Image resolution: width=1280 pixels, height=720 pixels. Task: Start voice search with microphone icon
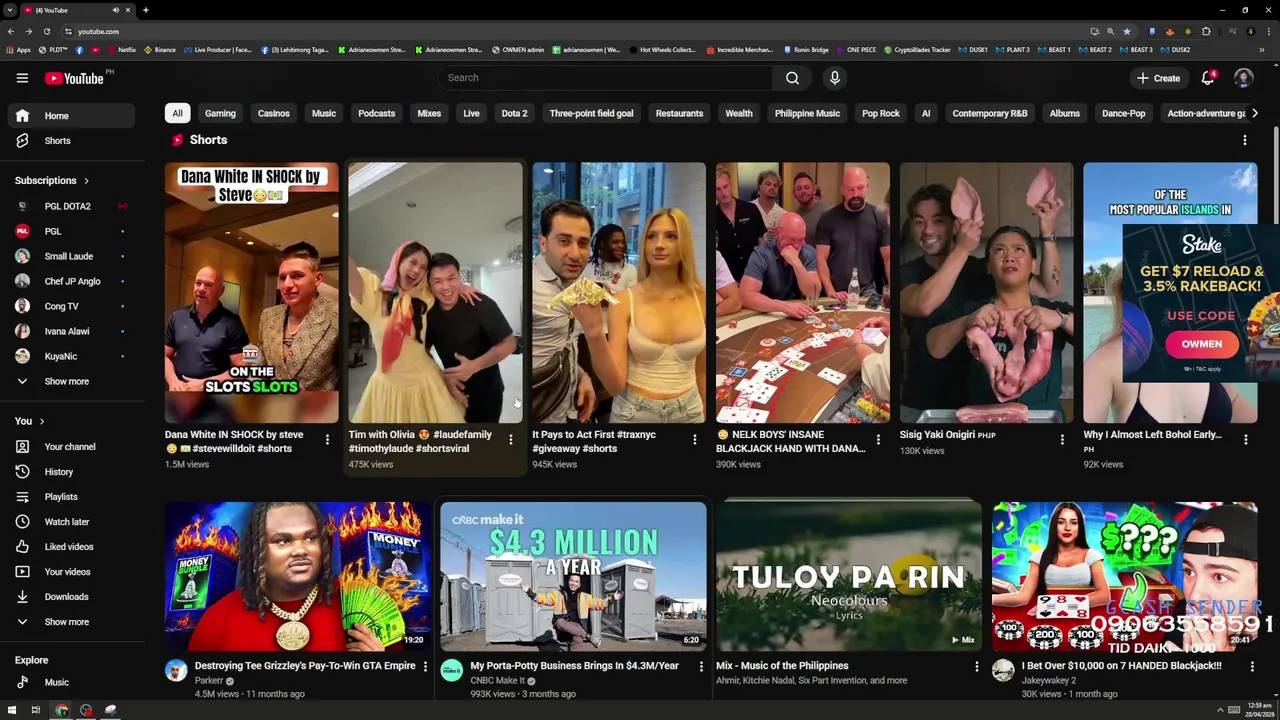pyautogui.click(x=835, y=78)
